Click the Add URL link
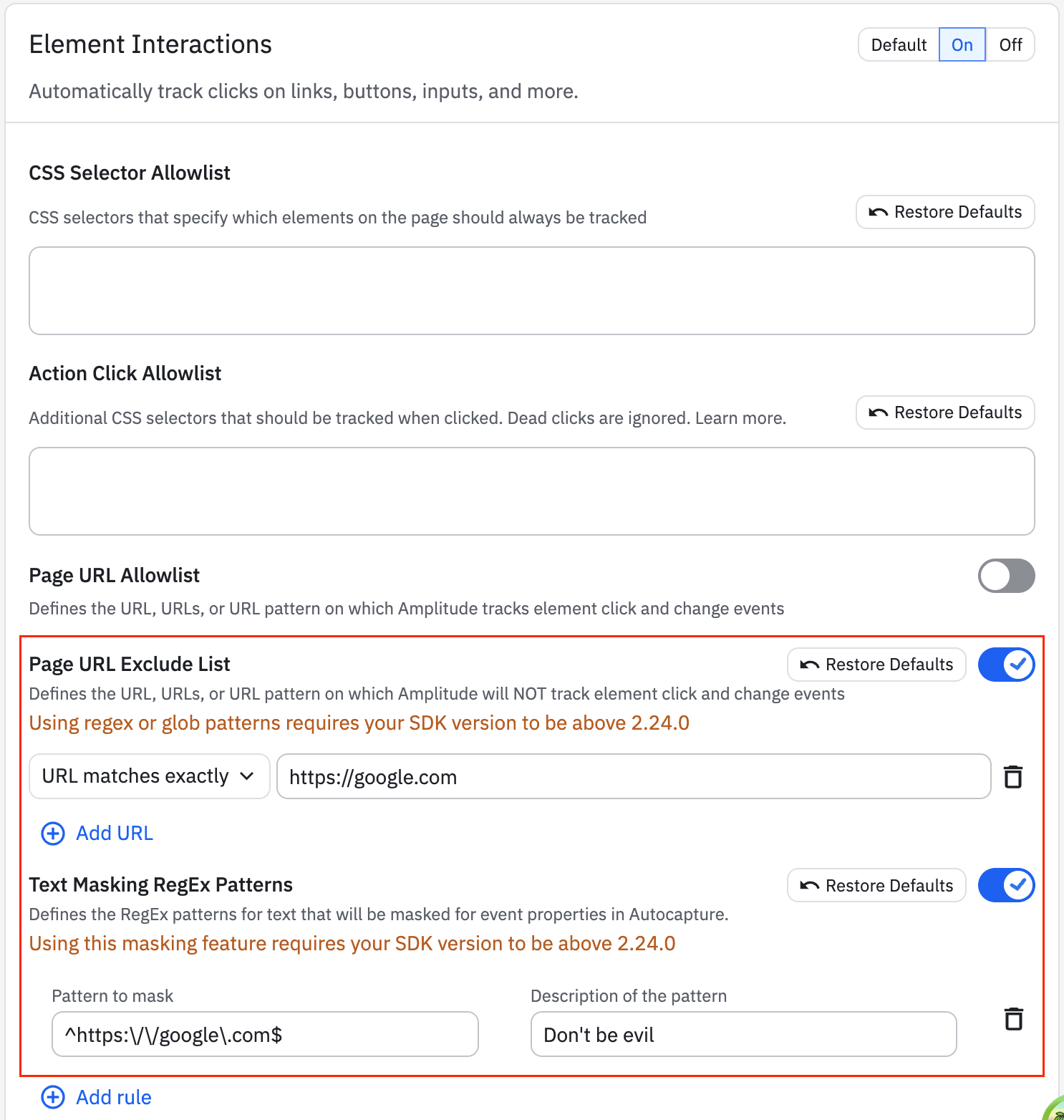 115,834
